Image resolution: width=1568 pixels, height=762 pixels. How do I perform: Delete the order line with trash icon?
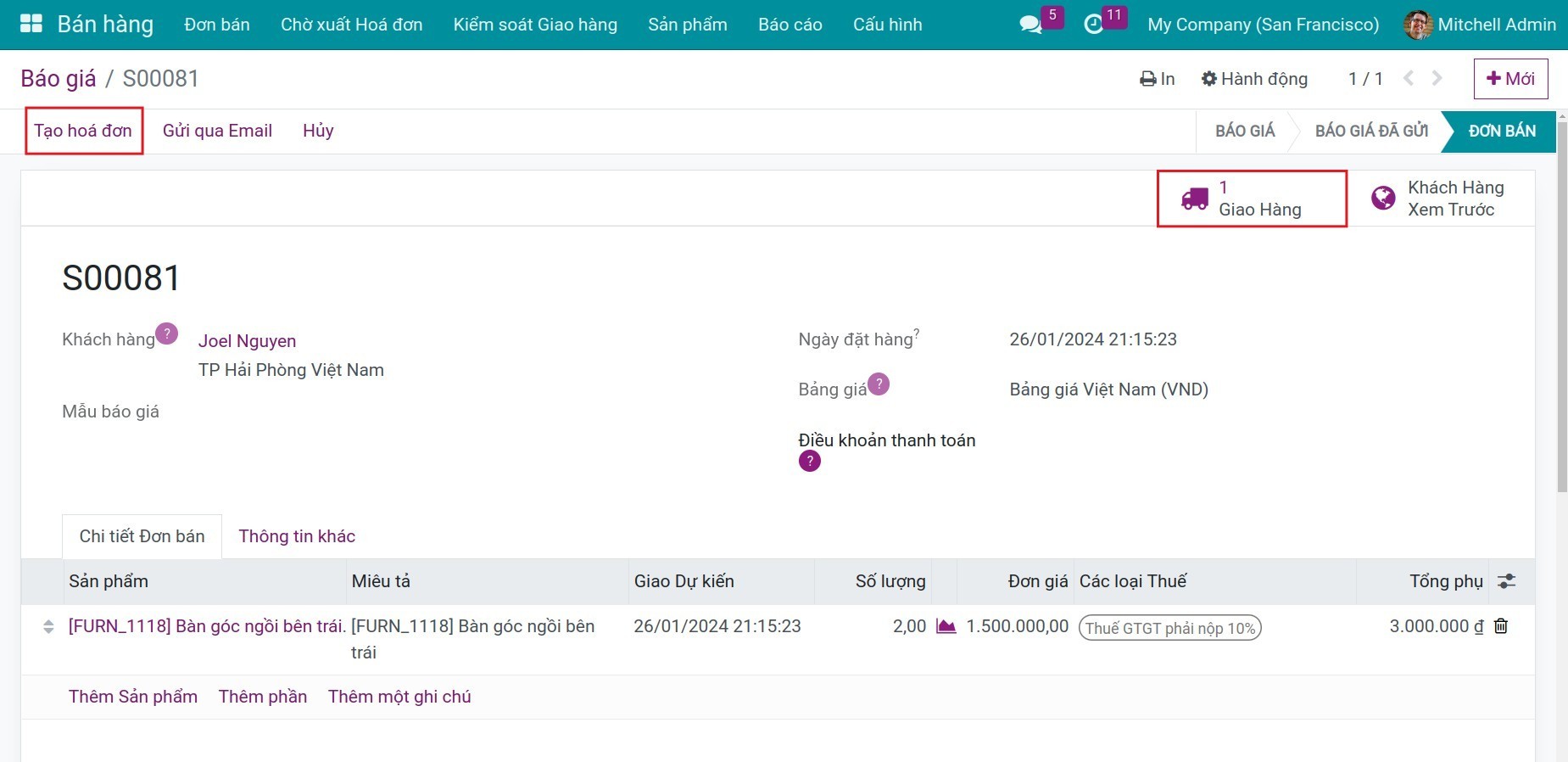tap(1501, 626)
